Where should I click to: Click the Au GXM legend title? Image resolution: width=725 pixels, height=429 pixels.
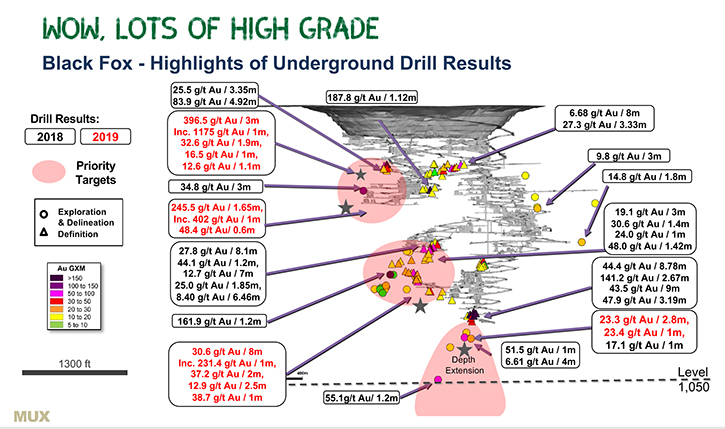pyautogui.click(x=71, y=268)
